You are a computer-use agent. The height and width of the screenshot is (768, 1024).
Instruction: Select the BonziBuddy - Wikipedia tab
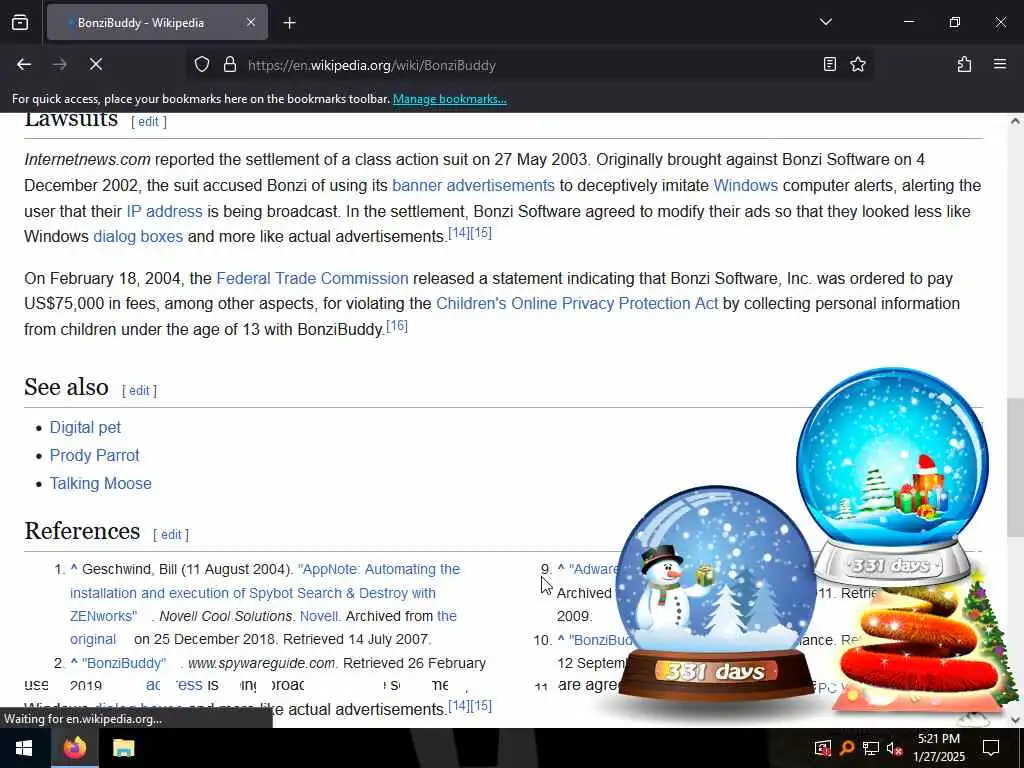pos(157,22)
